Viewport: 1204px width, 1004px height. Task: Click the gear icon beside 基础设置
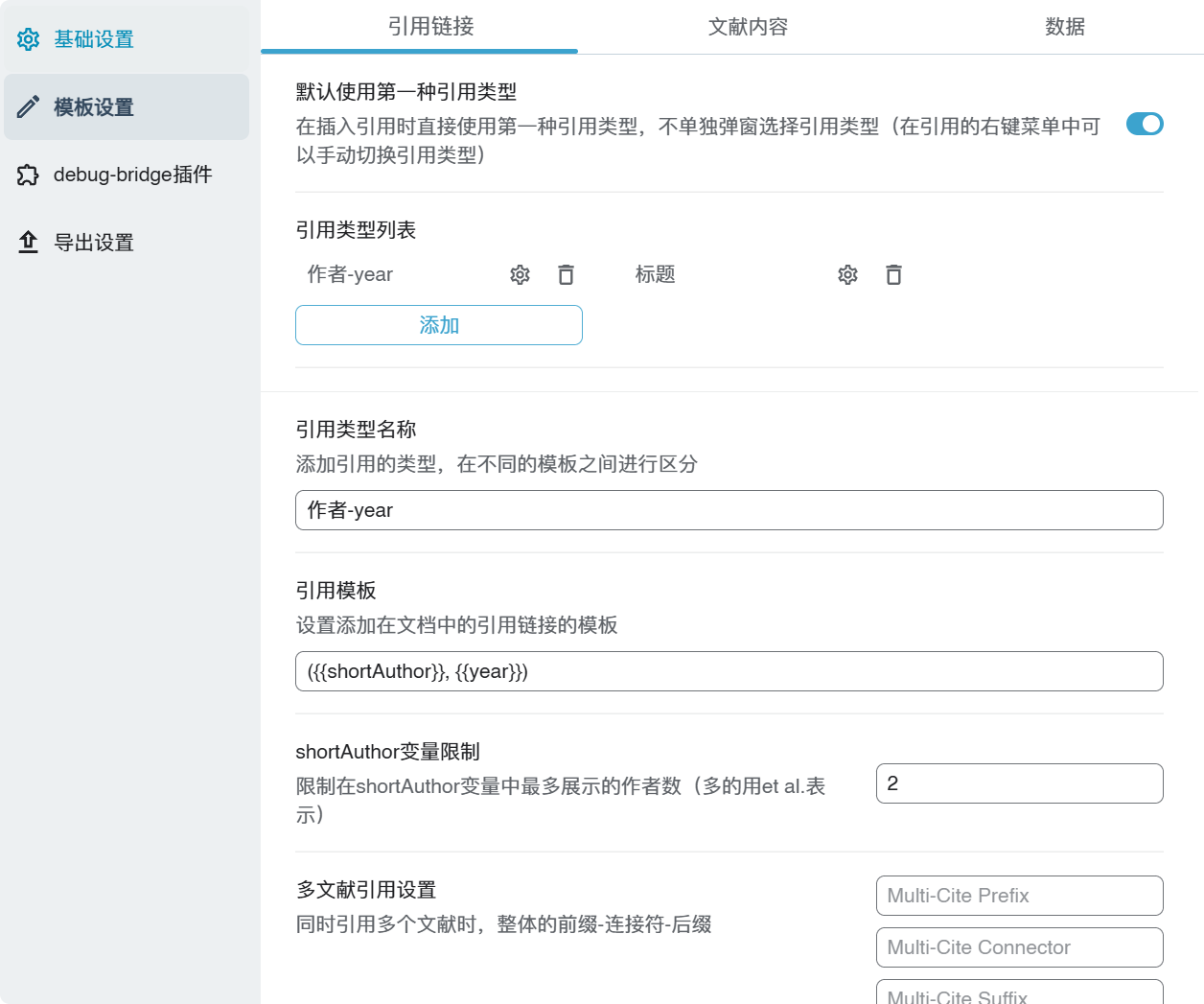29,39
